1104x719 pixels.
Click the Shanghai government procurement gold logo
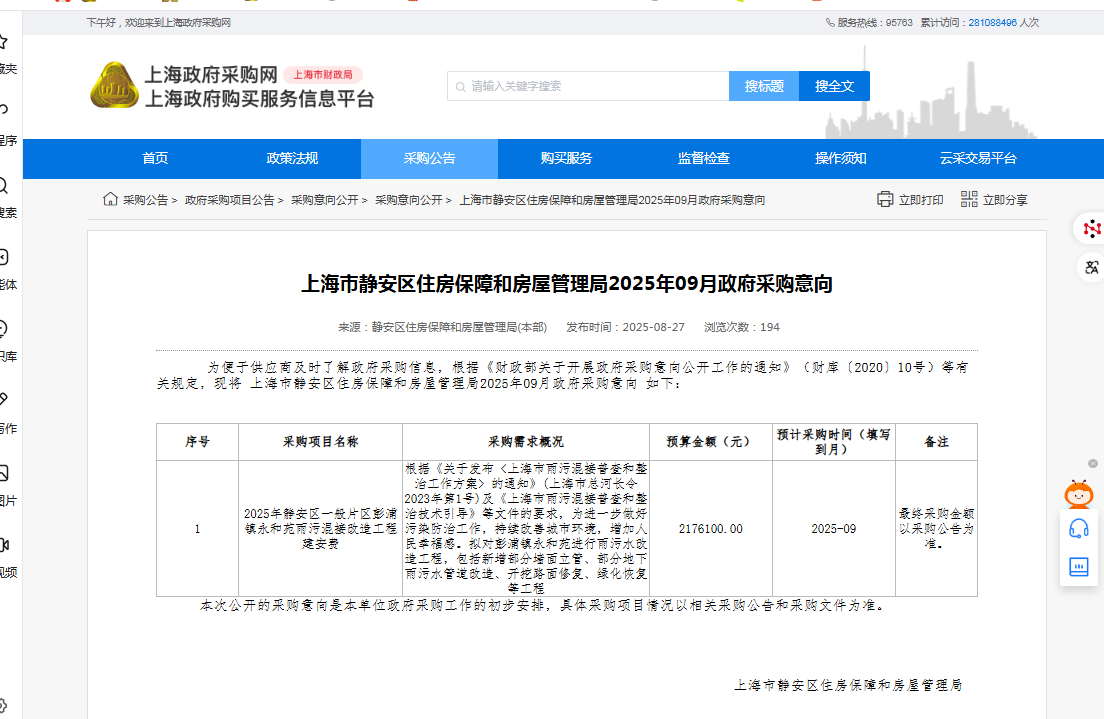click(114, 85)
